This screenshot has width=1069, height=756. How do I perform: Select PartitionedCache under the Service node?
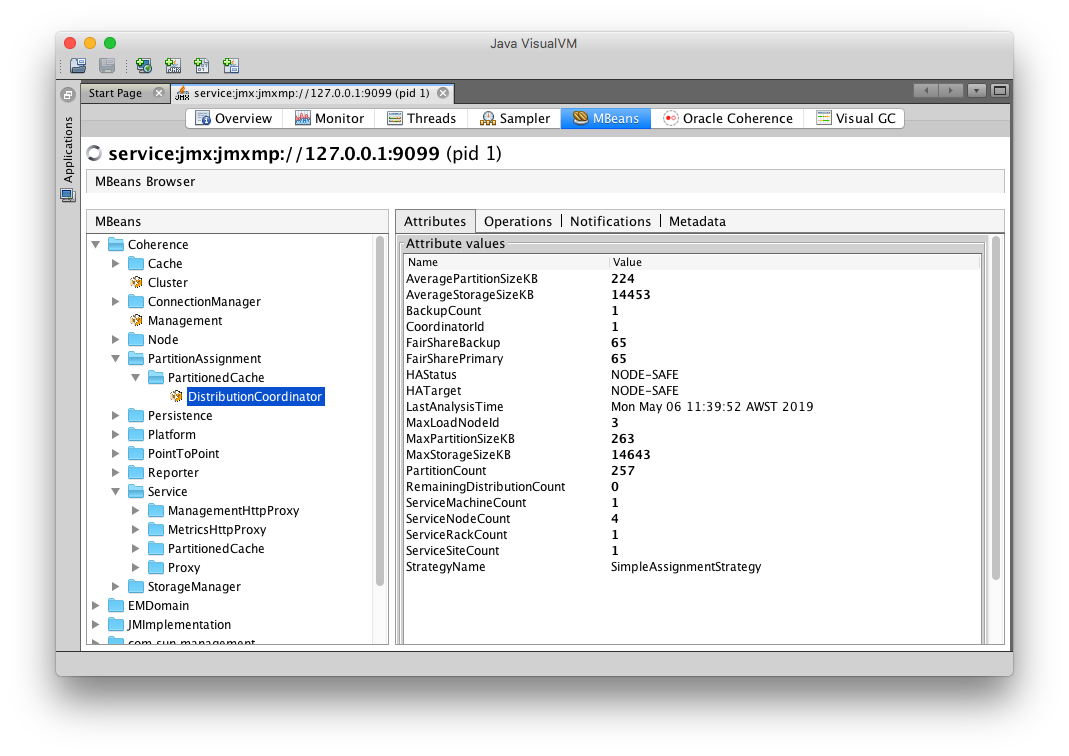click(216, 549)
